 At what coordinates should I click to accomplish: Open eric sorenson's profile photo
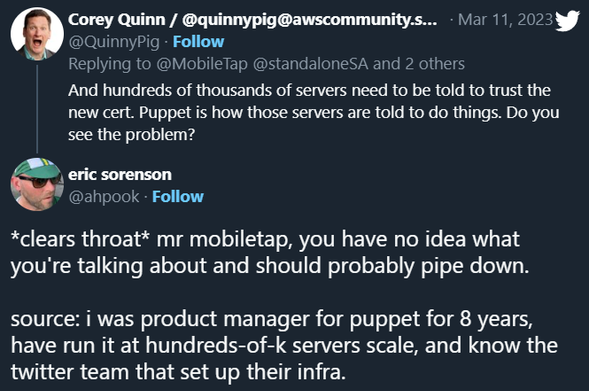tap(37, 184)
